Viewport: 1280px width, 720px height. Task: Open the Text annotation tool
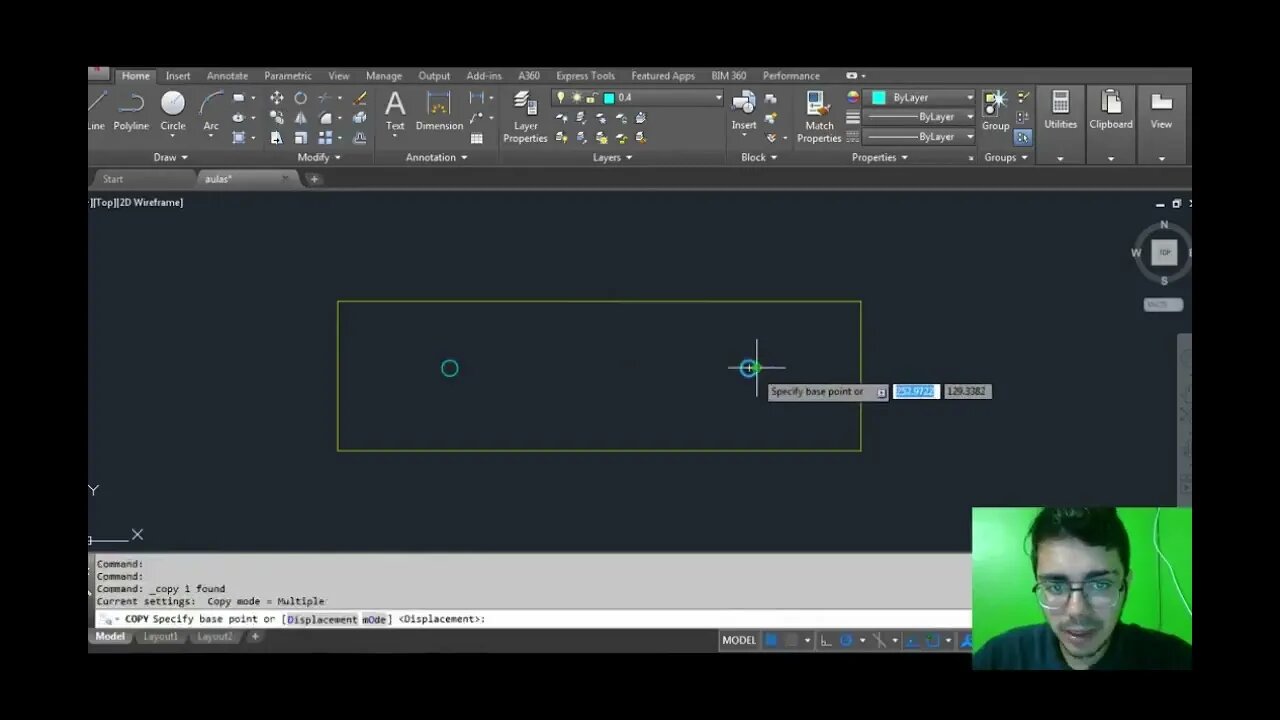pyautogui.click(x=395, y=111)
